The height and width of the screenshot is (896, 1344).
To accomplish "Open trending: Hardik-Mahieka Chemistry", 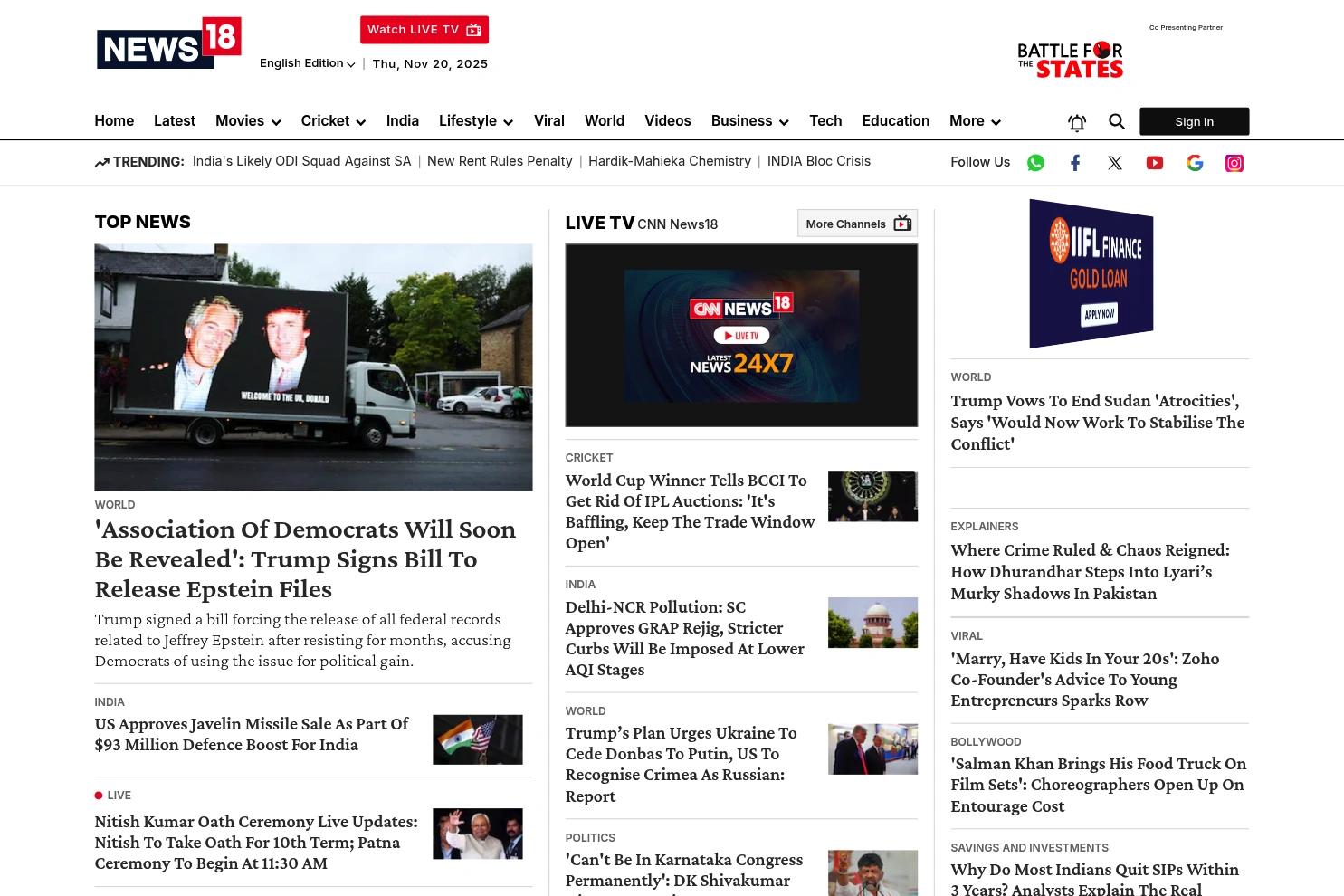I will [670, 161].
